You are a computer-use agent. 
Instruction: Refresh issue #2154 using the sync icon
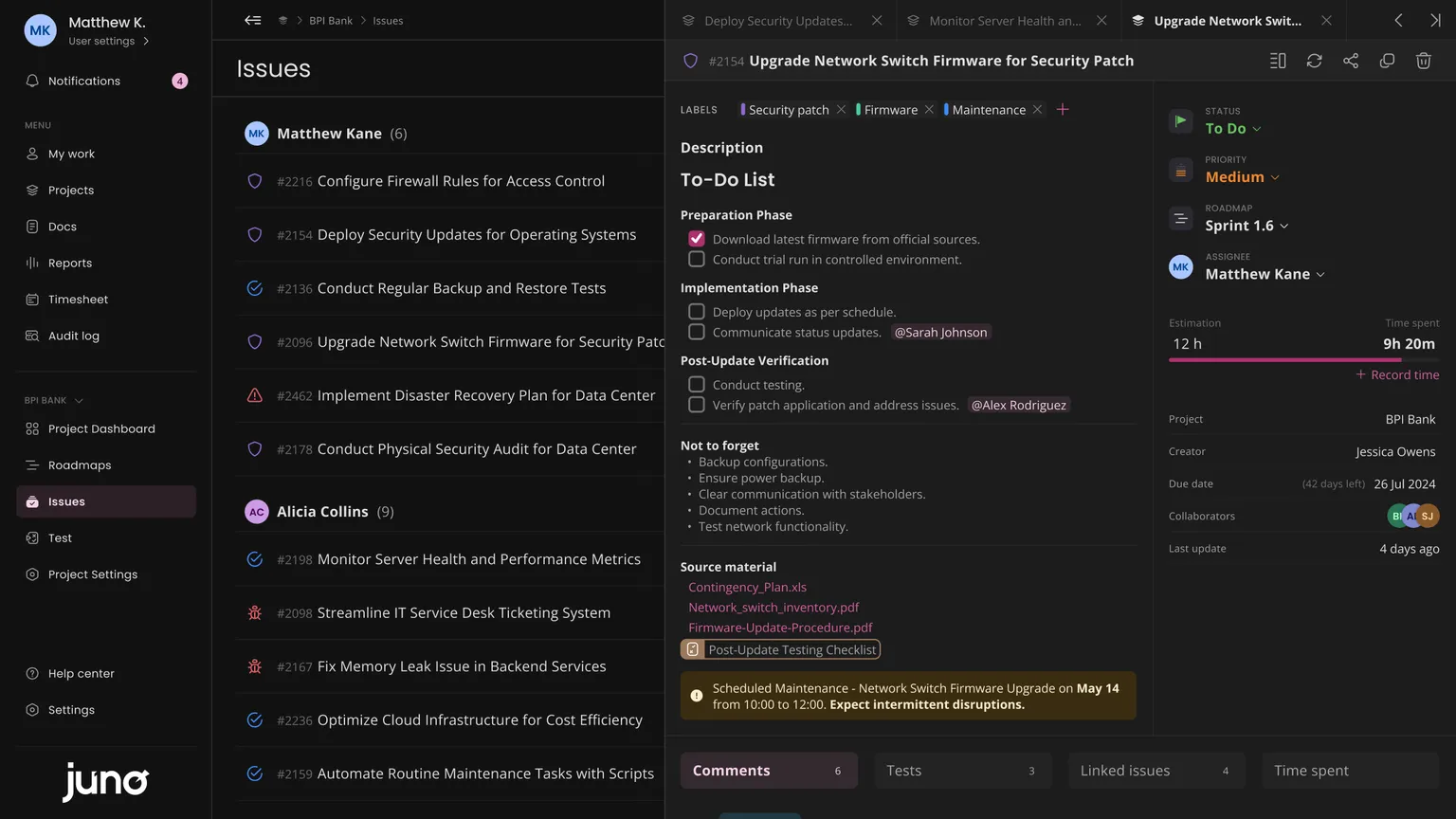(1314, 60)
